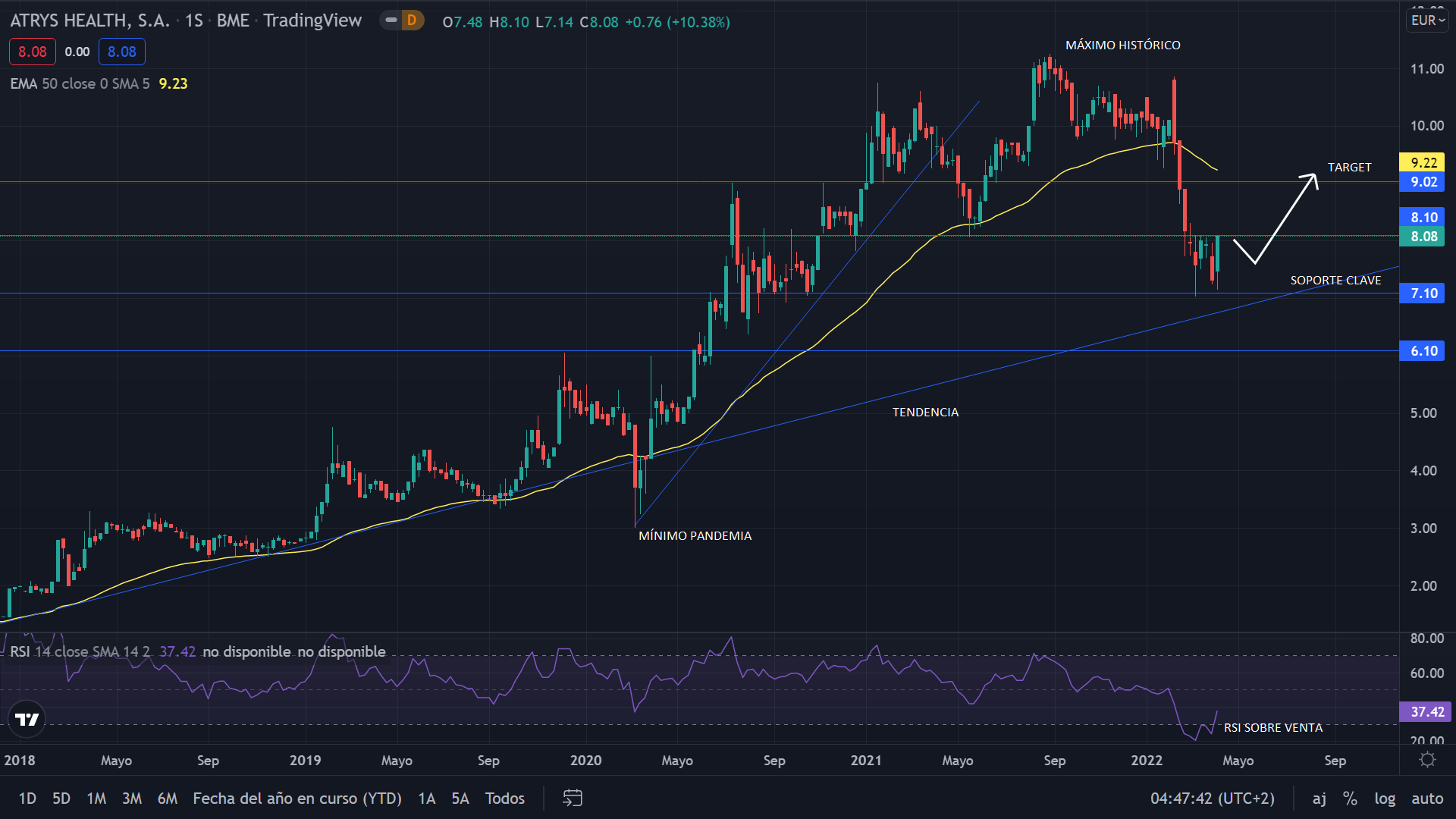This screenshot has width=1456, height=819.
Task: Click the blue buy price 8.08 box
Action: [121, 52]
